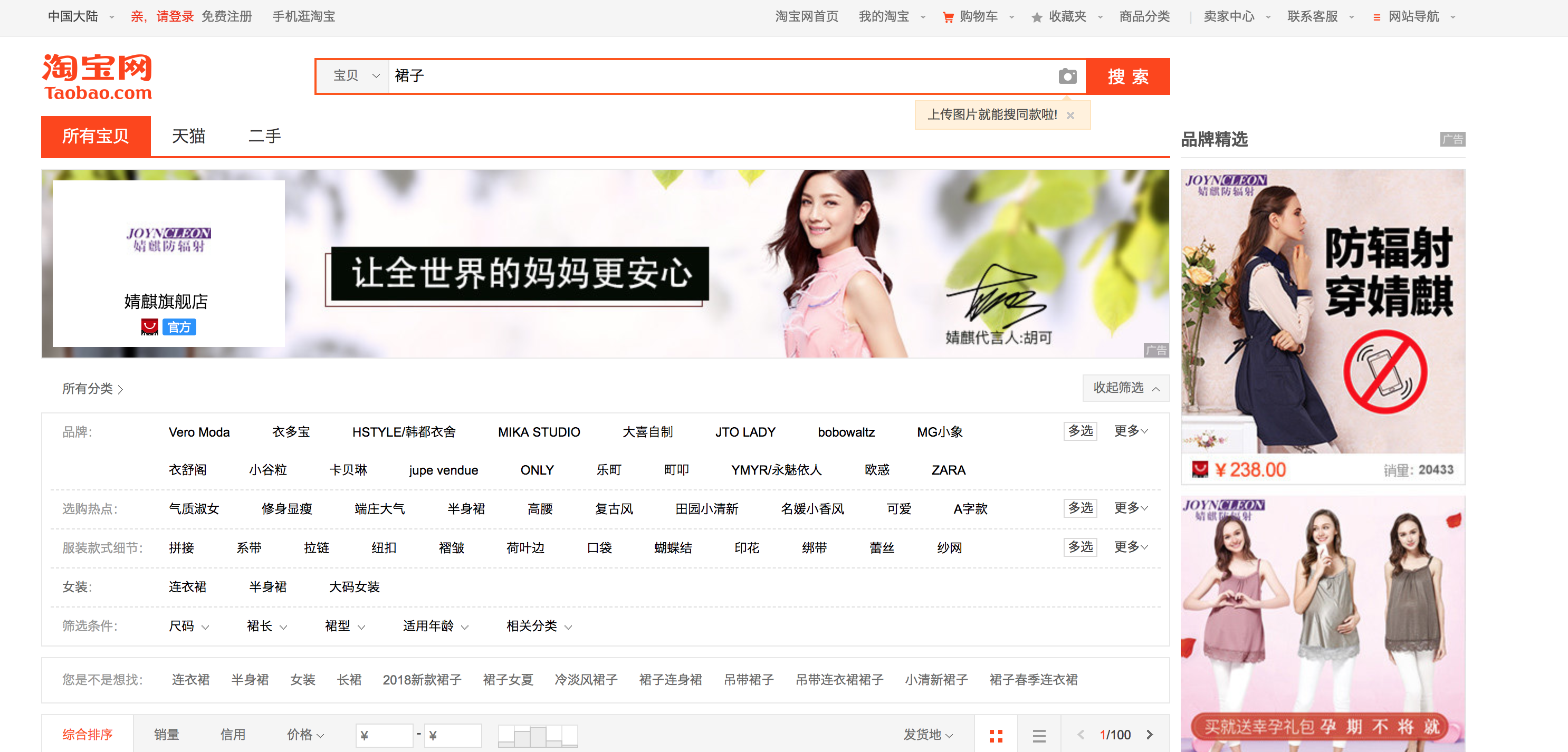Image resolution: width=1568 pixels, height=752 pixels.
Task: Dismiss the image upload tooltip with its X
Action: tap(1072, 115)
